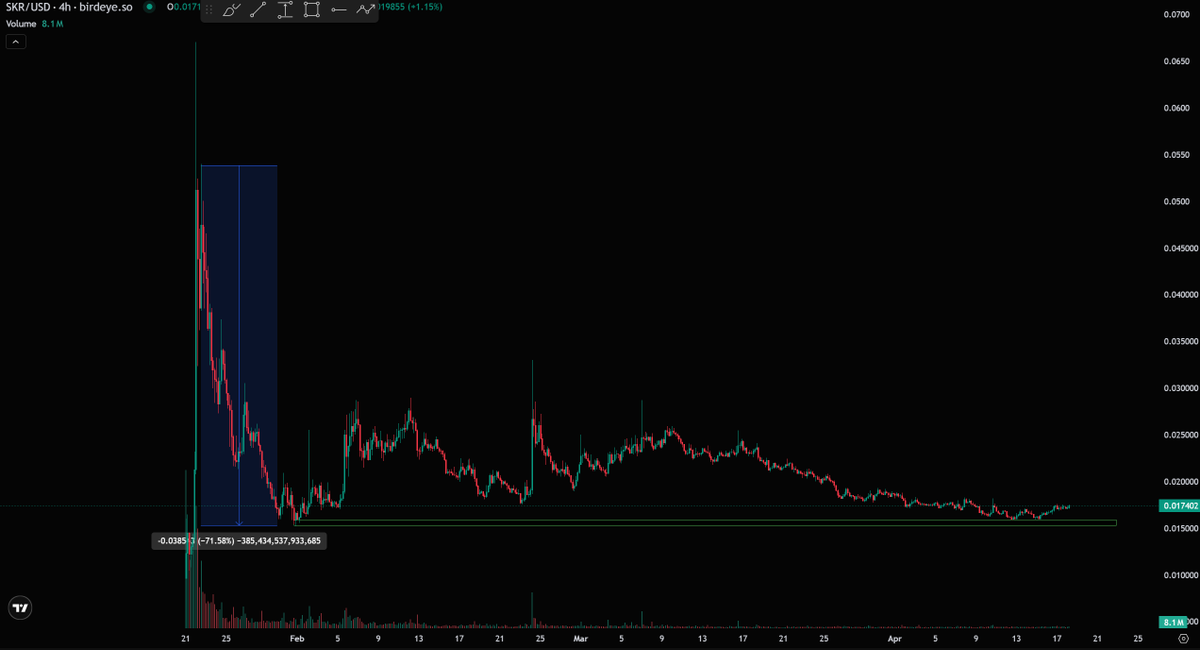Select the Horizontal Ray tool

click(341, 11)
